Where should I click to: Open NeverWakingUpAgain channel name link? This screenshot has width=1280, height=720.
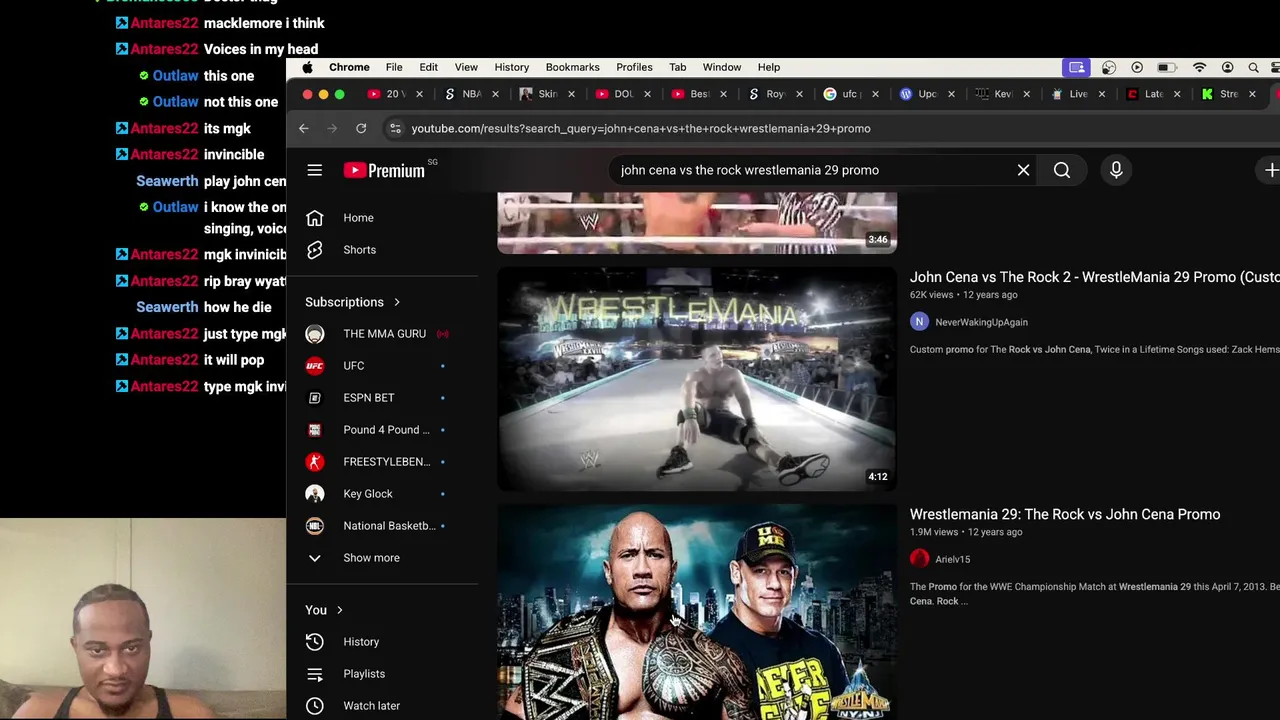point(981,322)
